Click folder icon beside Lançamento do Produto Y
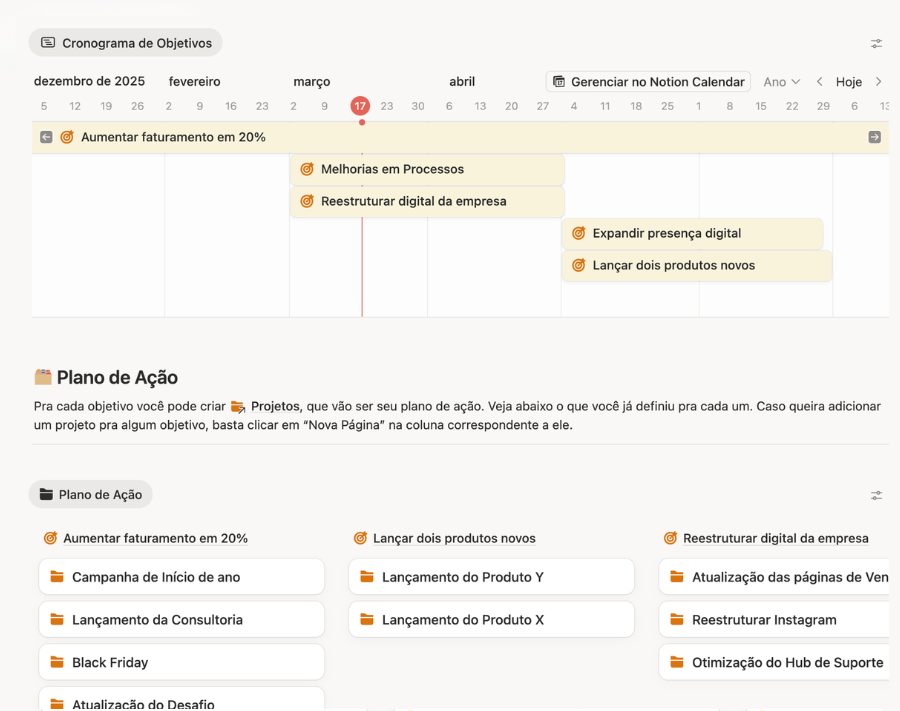 pyautogui.click(x=367, y=577)
